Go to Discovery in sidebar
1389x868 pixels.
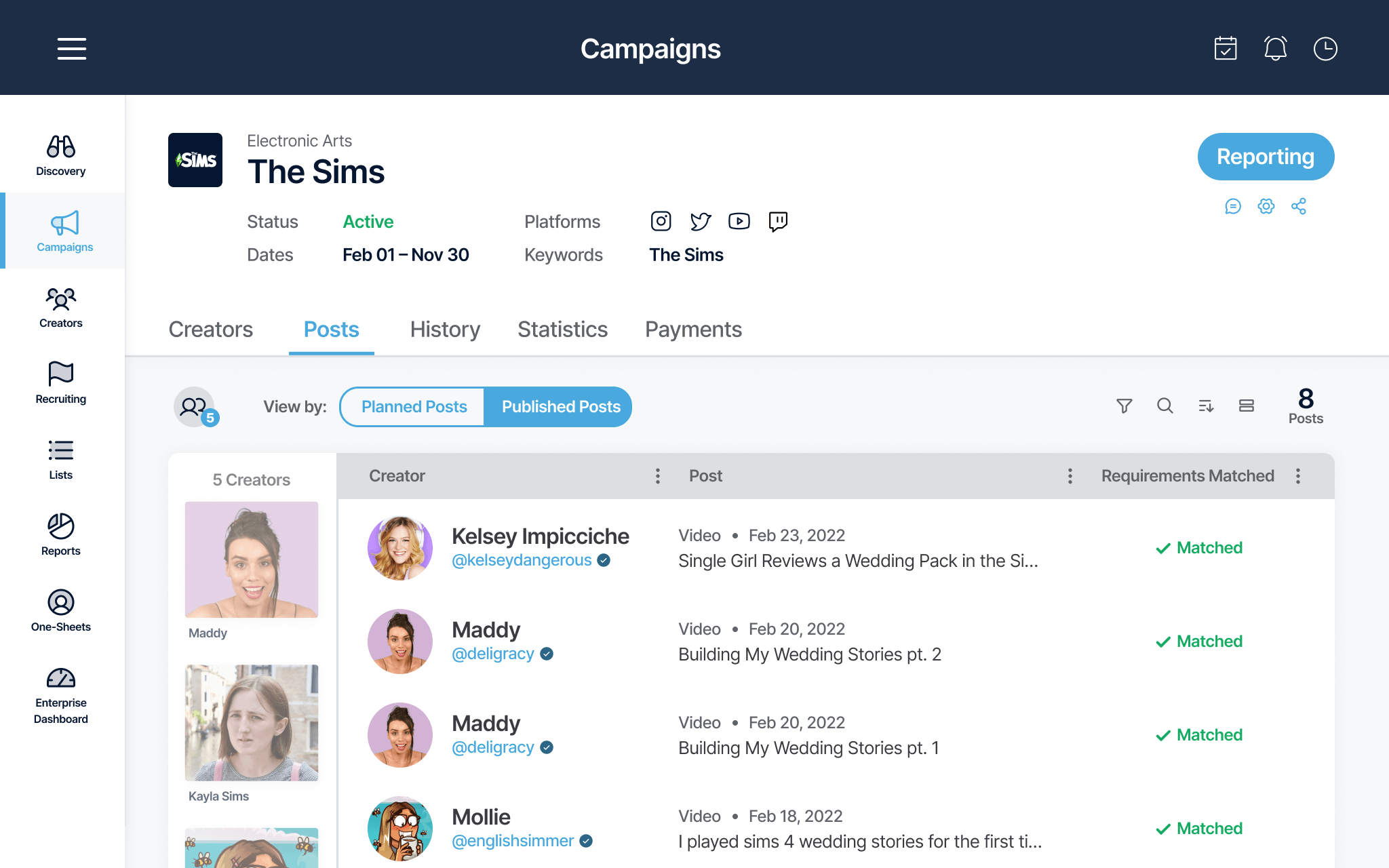(x=61, y=156)
